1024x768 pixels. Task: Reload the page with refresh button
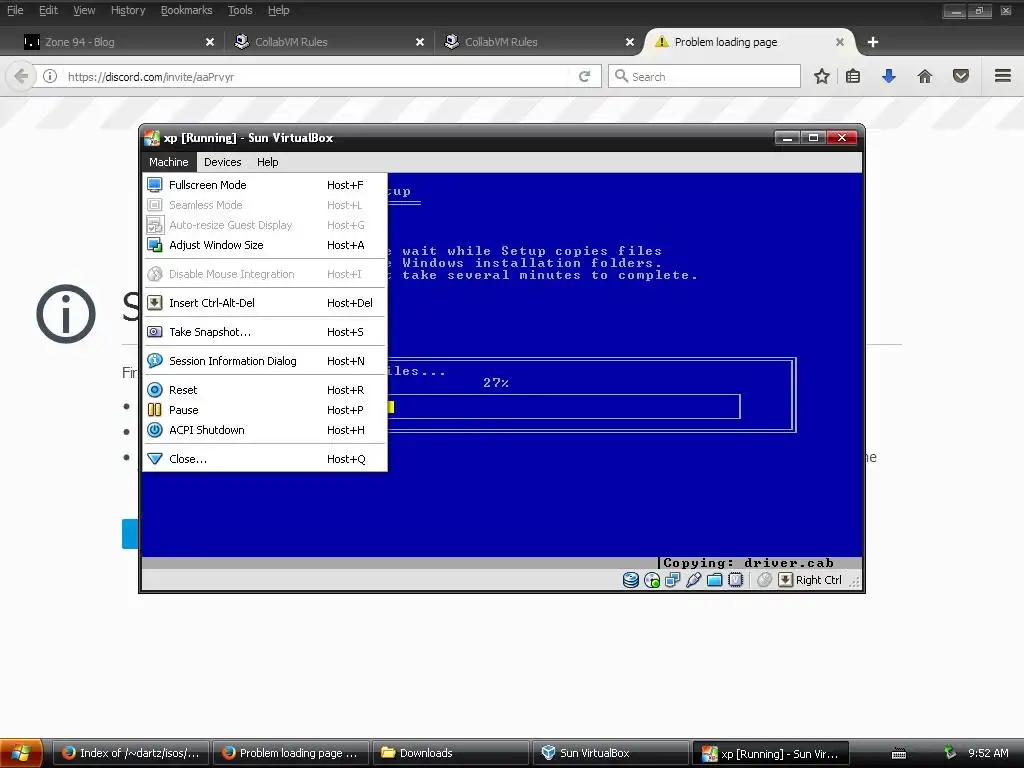[584, 76]
